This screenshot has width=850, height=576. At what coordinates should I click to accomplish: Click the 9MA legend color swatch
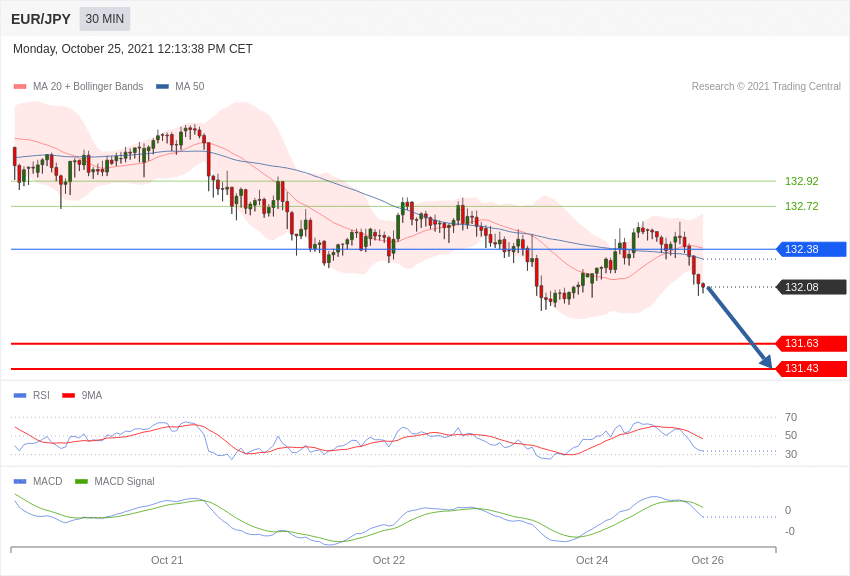(x=68, y=396)
